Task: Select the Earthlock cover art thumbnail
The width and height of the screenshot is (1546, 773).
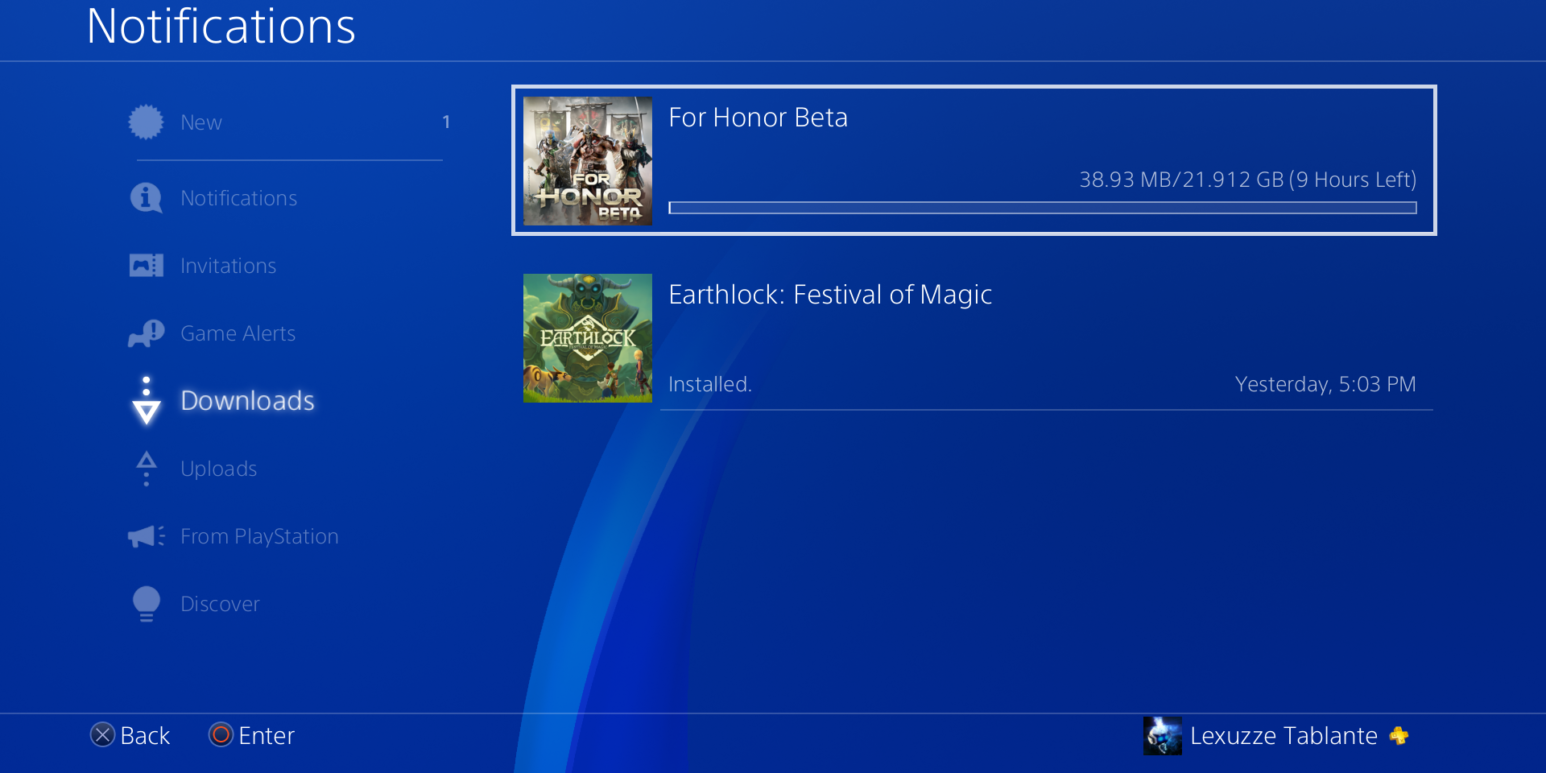Action: click(587, 338)
